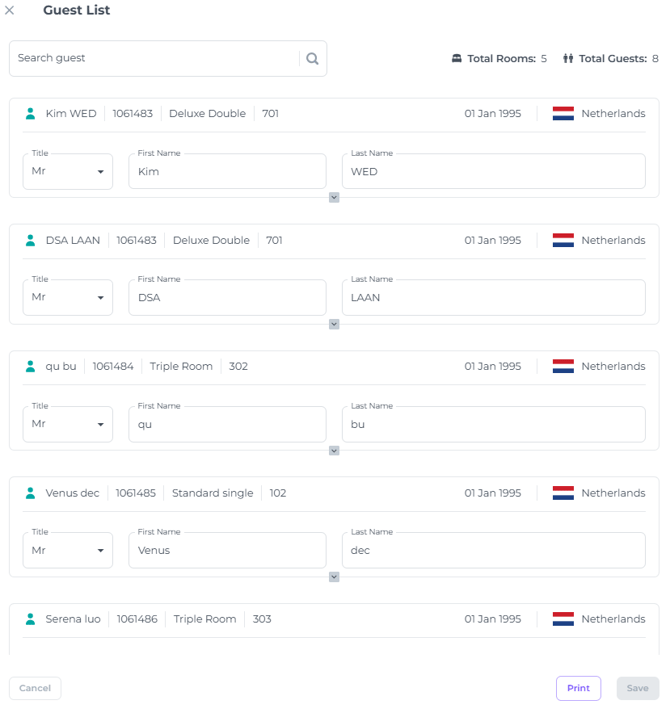
Task: Focus the Search guest field
Action: 155,59
